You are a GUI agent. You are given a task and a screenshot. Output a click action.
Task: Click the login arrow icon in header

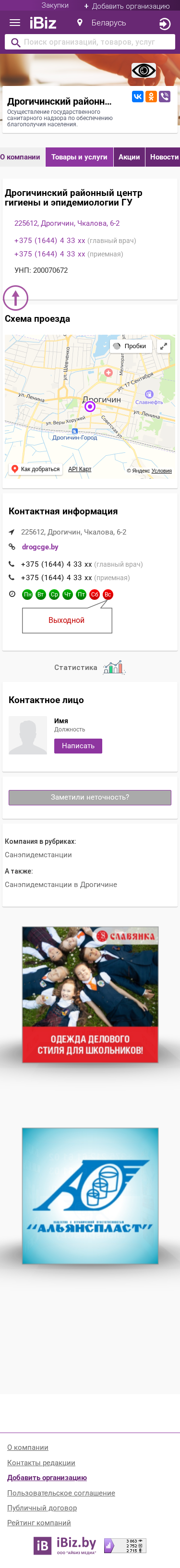coord(165,24)
